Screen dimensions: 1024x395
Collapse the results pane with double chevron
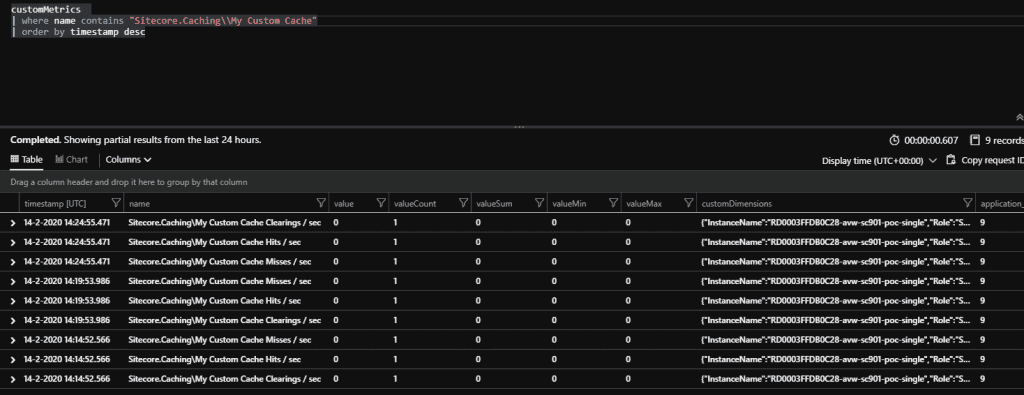coord(1019,118)
